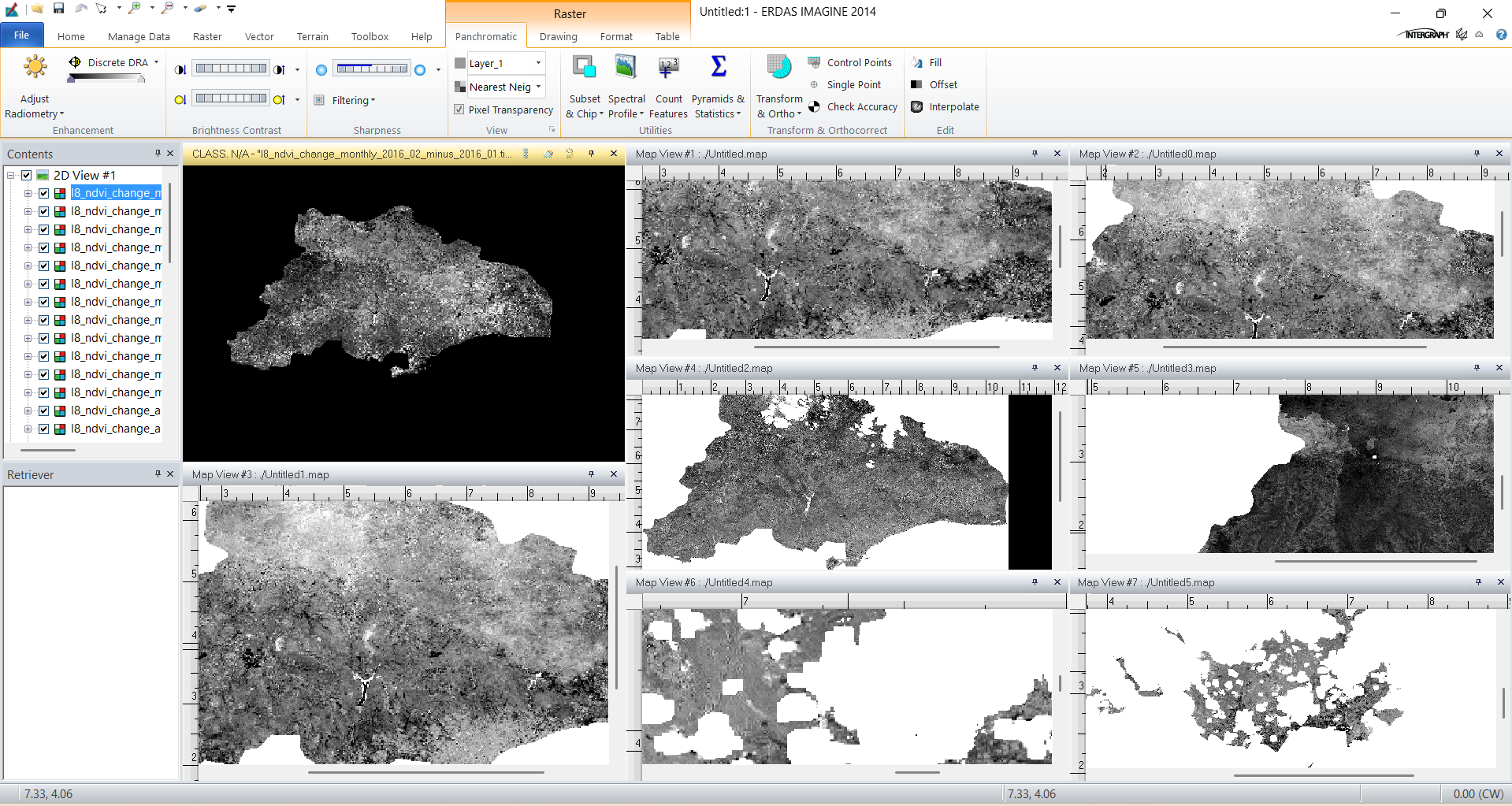Open the Manage Data tab
This screenshot has height=806, width=1512.
139,36
